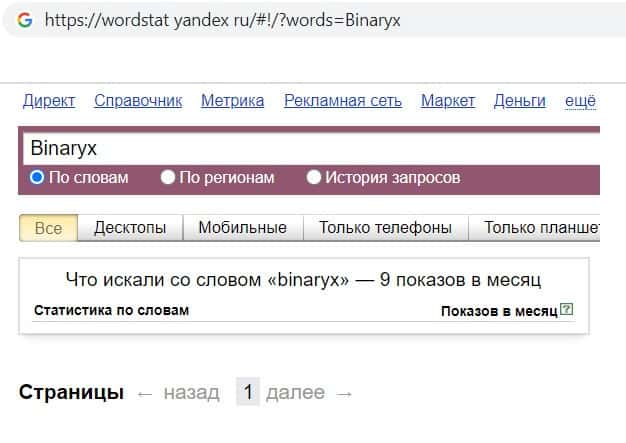Switch to the Только планшеты tab
This screenshot has width=626, height=443.
(x=534, y=228)
